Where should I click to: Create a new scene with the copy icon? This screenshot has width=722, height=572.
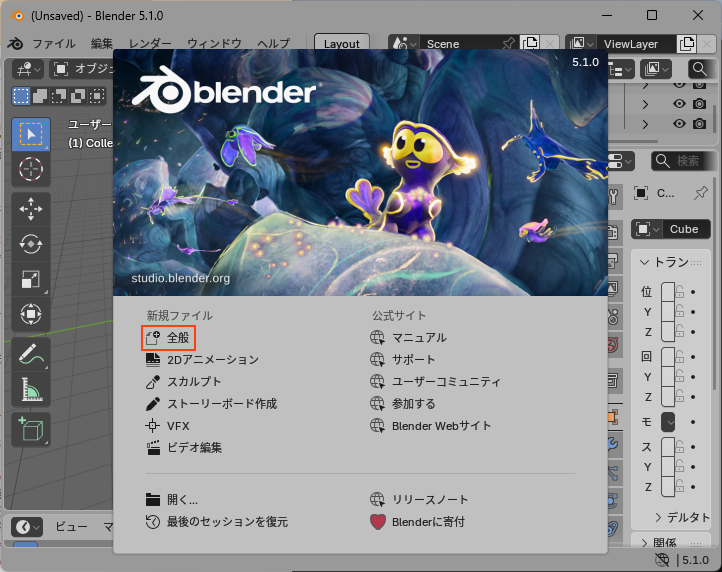point(530,44)
